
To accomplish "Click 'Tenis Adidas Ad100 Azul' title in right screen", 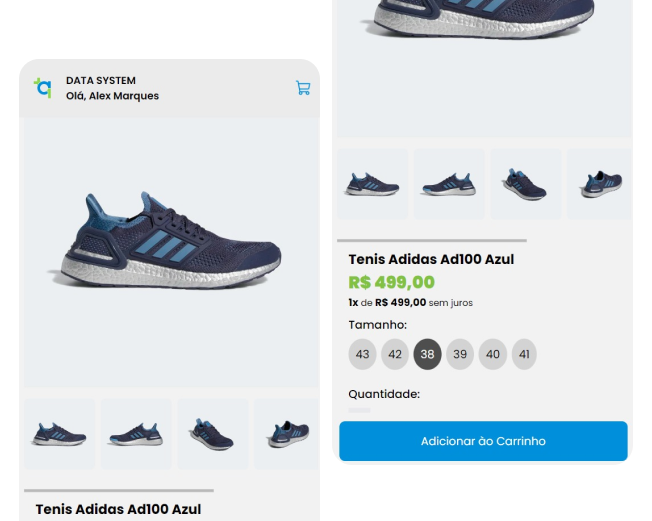I will point(431,259).
